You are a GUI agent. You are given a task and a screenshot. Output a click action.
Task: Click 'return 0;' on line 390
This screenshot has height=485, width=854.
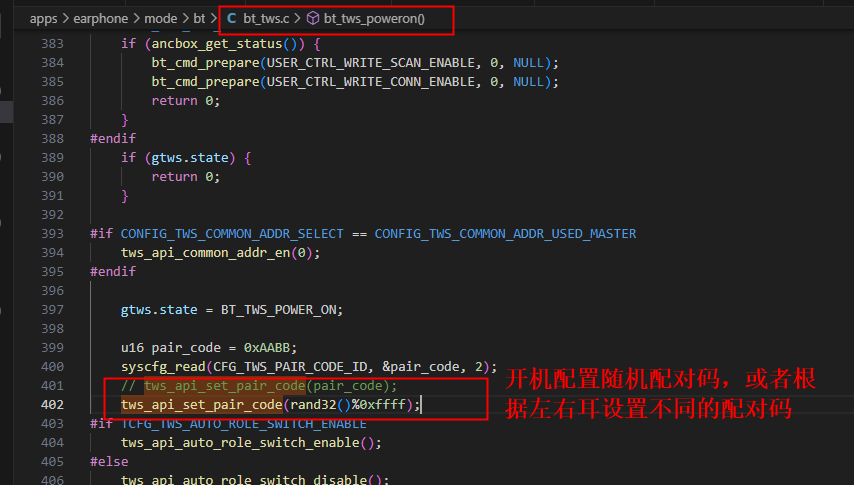(x=186, y=177)
